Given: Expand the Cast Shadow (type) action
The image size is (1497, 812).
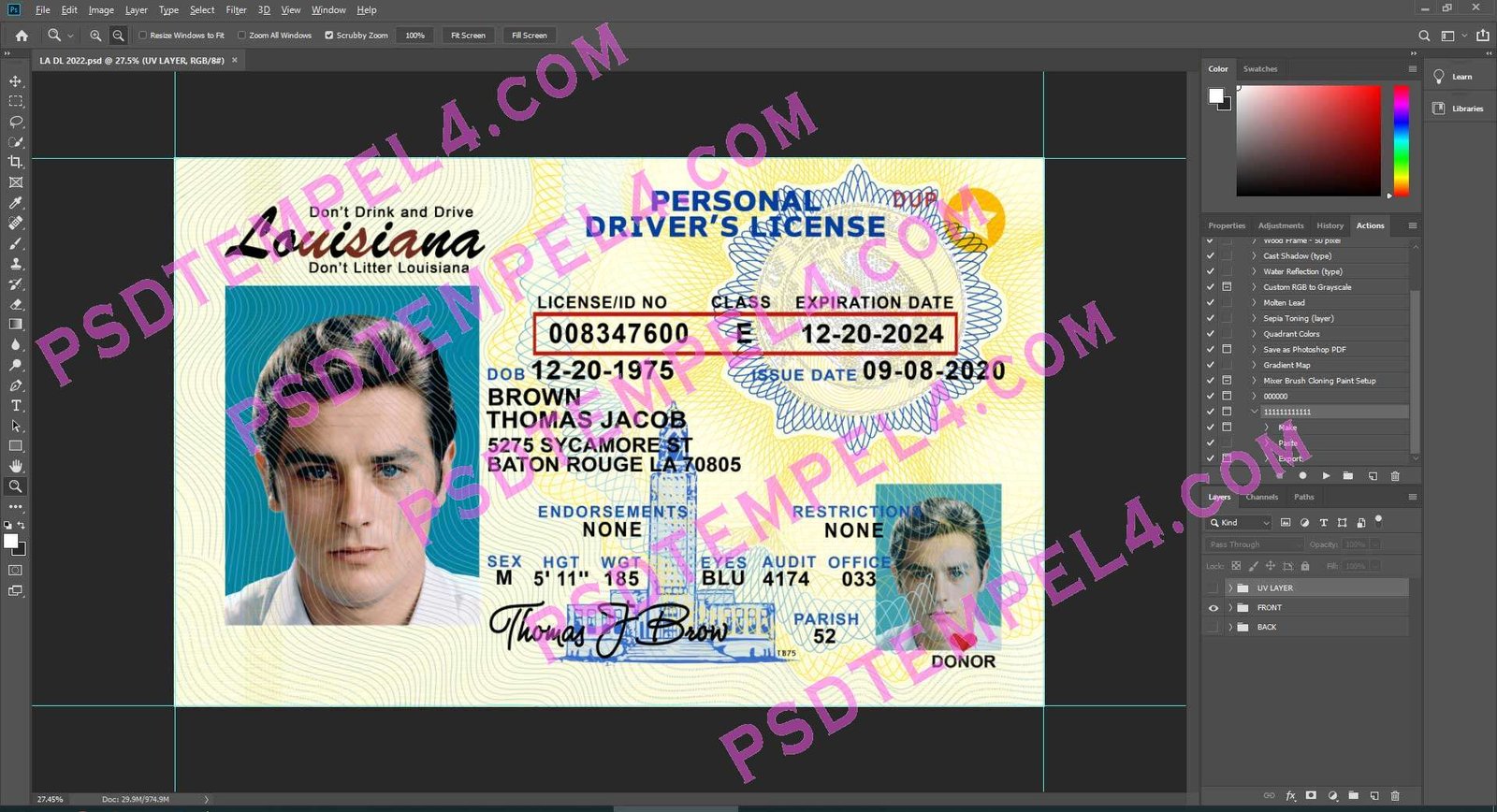Looking at the screenshot, I should [1255, 256].
